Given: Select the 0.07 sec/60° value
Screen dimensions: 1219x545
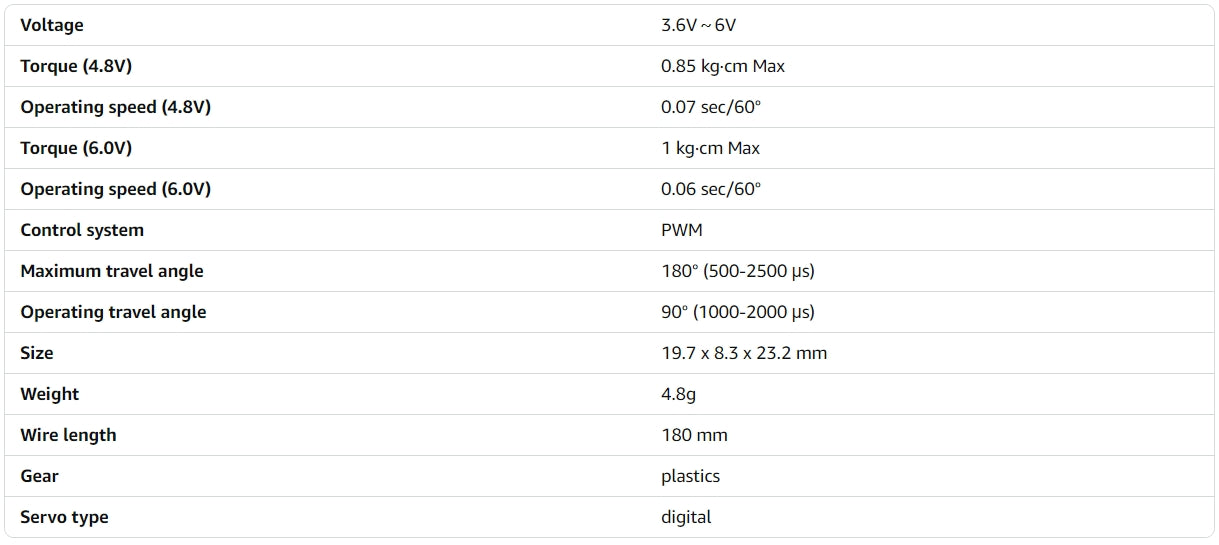Looking at the screenshot, I should [x=710, y=107].
